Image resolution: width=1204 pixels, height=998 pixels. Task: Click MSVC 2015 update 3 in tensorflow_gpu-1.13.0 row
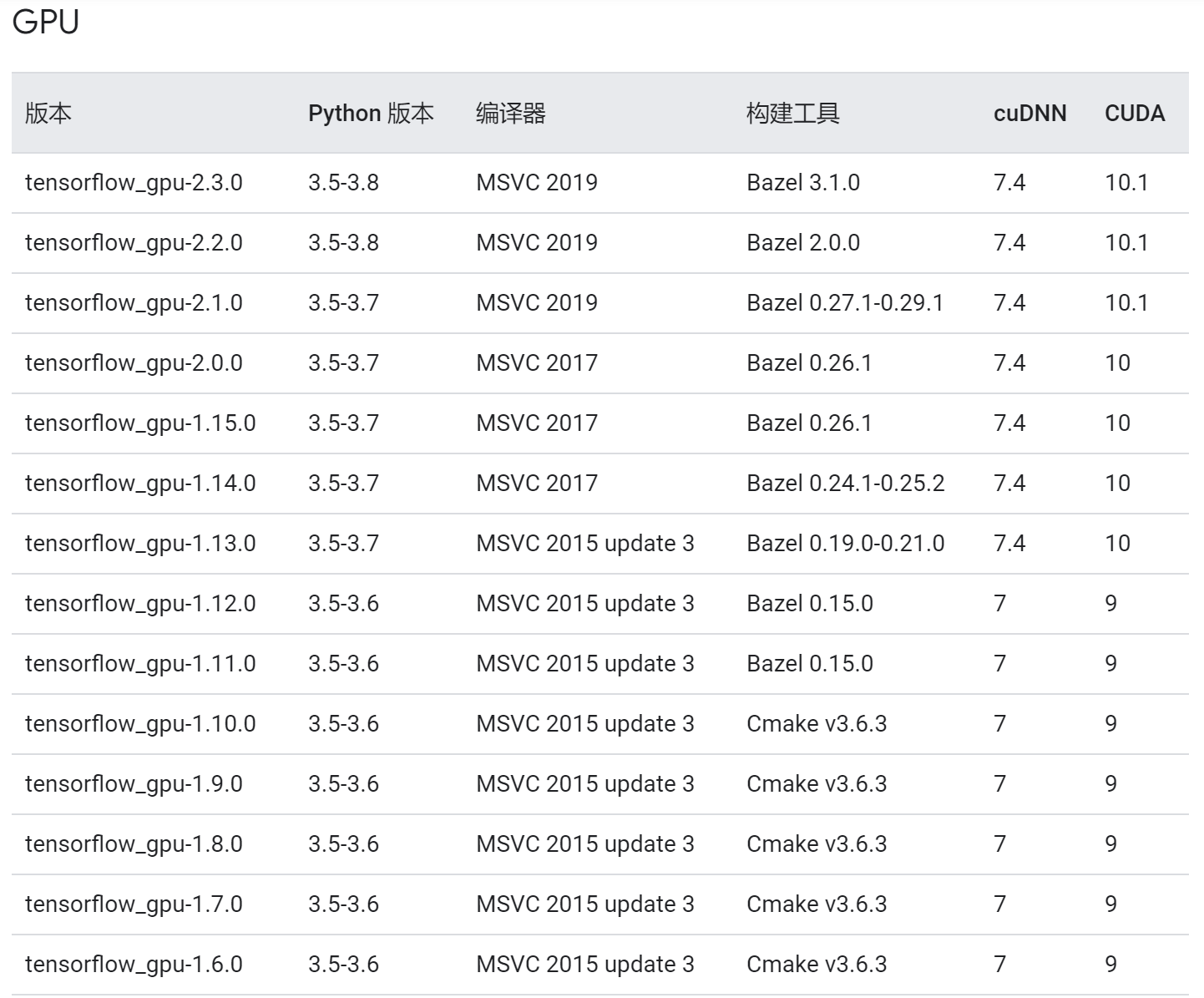coord(585,544)
